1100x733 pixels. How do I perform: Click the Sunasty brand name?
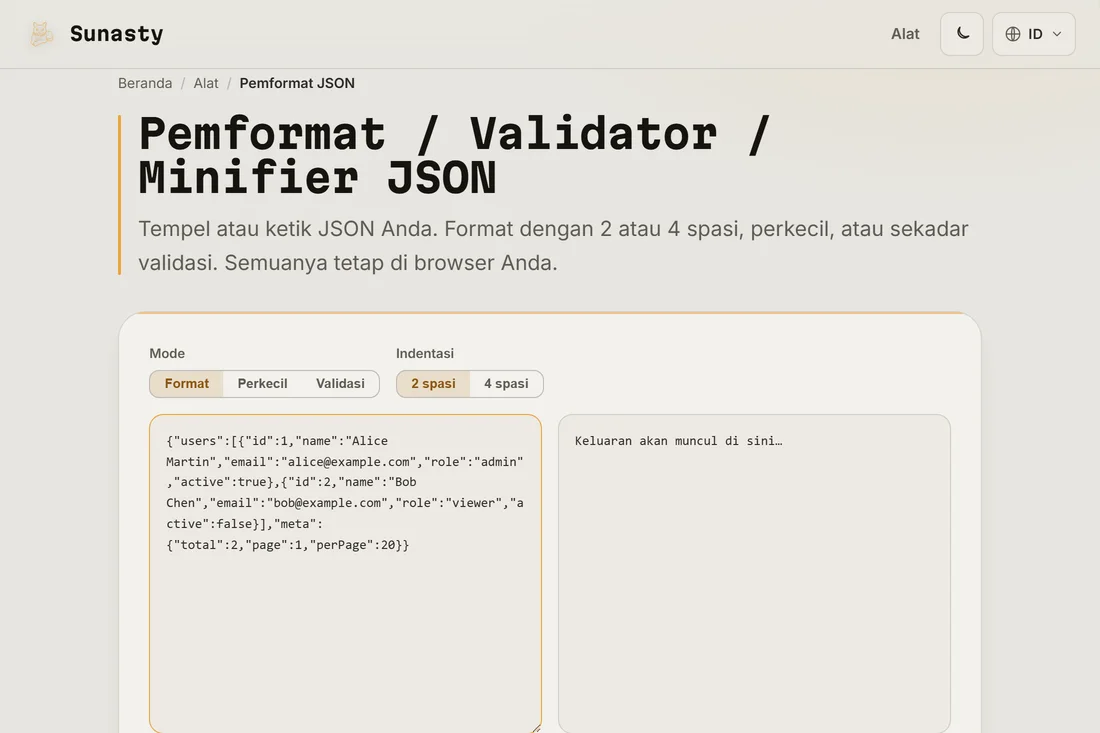[116, 34]
